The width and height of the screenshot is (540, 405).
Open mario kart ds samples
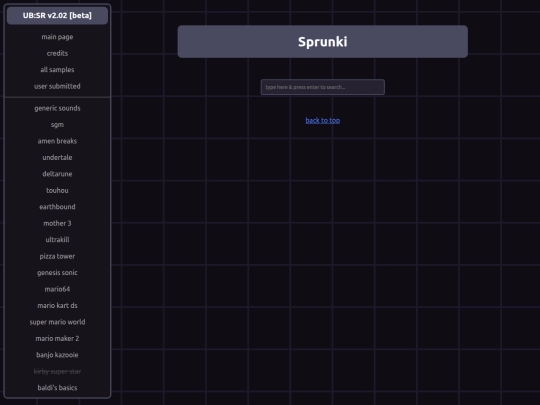[57, 305]
